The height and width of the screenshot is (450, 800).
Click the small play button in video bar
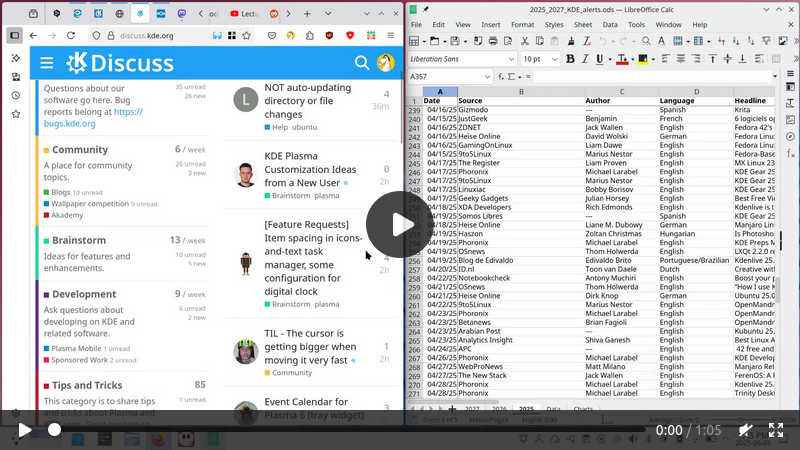(x=24, y=430)
